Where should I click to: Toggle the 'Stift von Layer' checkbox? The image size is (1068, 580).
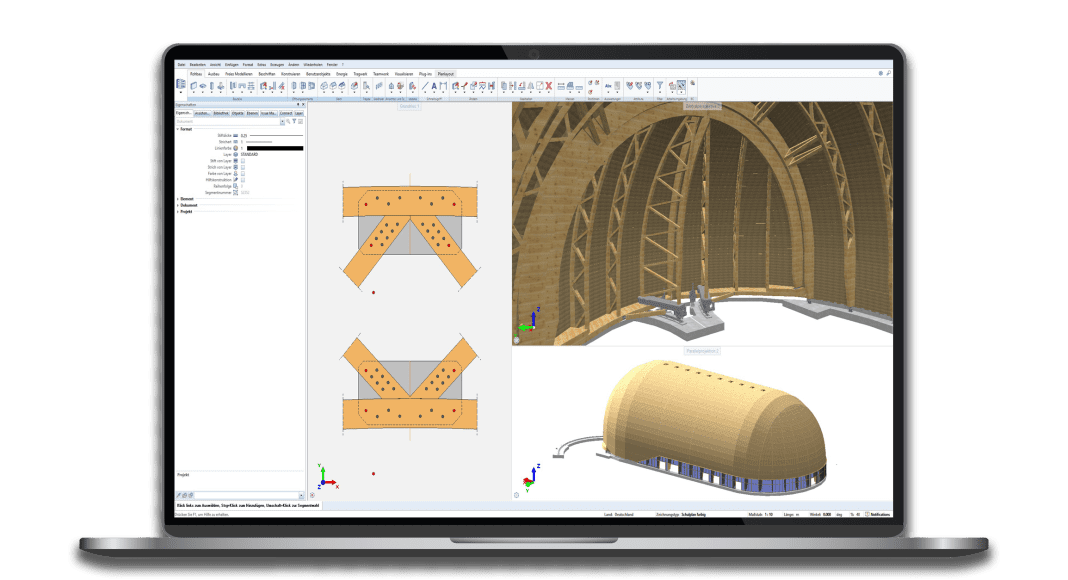[243, 161]
